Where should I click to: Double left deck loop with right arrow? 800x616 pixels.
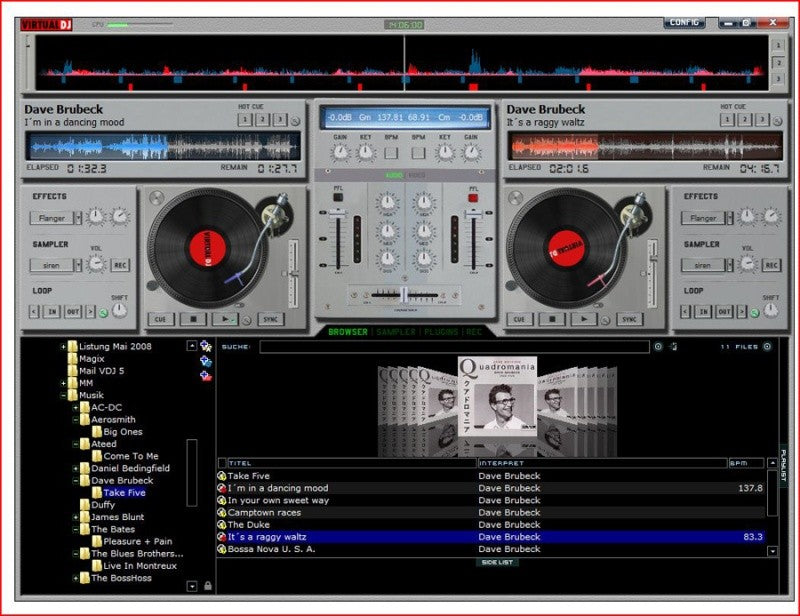point(90,312)
